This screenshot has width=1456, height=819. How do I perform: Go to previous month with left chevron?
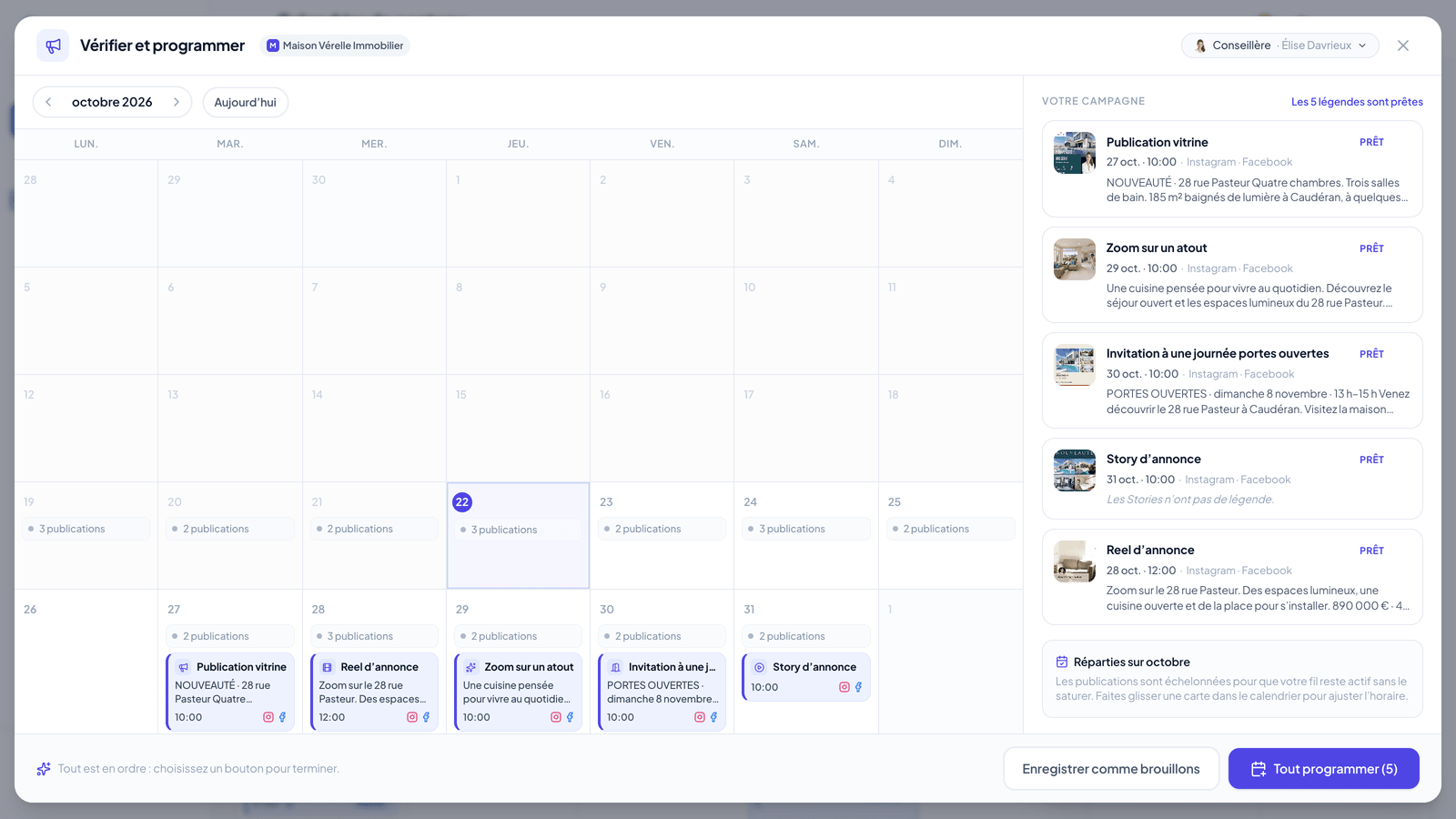(x=48, y=102)
